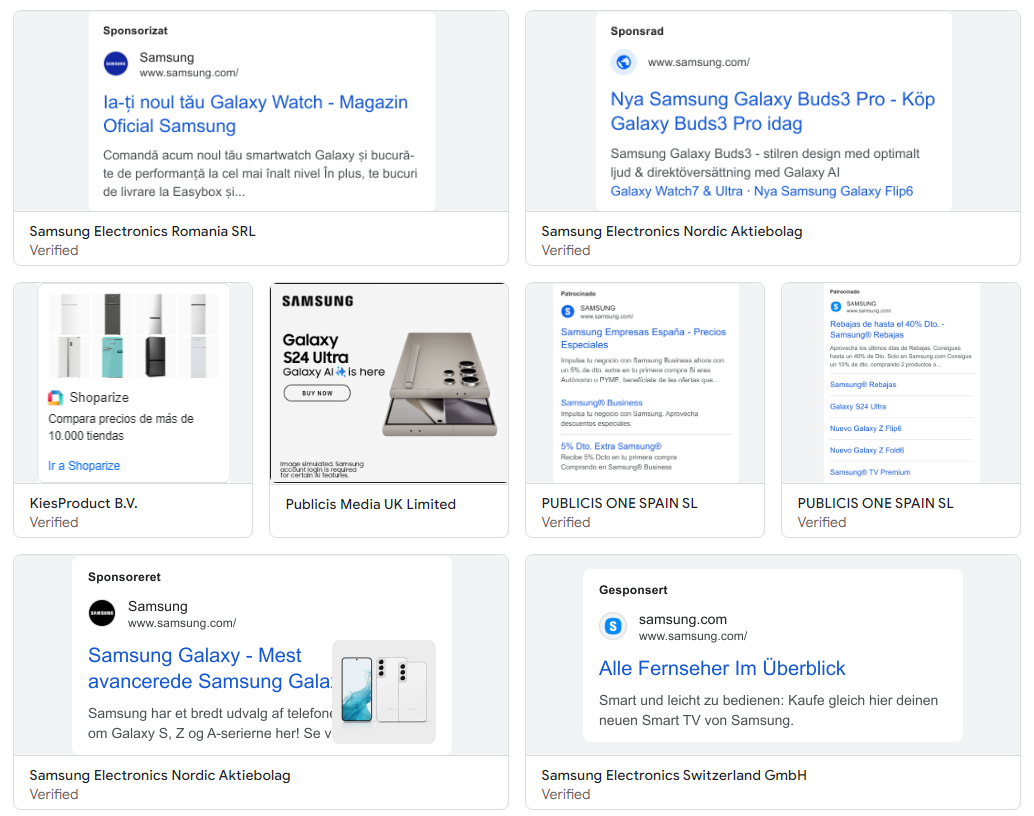This screenshot has height=816, width=1034.
Task: Click the SAMSUNG wordmark on the S24 Ultra banner
Action: coord(318,301)
